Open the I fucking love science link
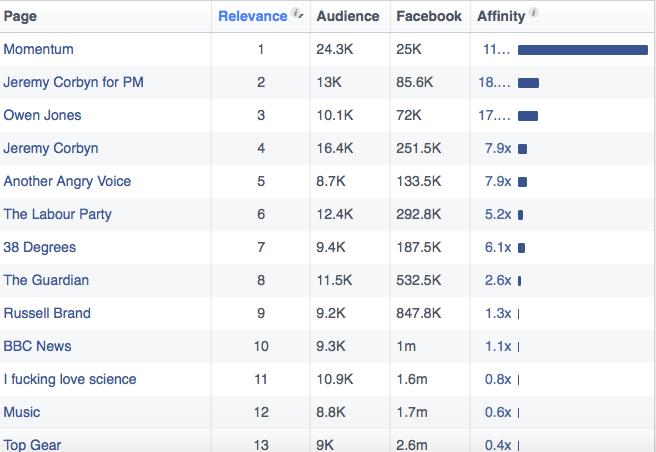656x452 pixels. (70, 379)
